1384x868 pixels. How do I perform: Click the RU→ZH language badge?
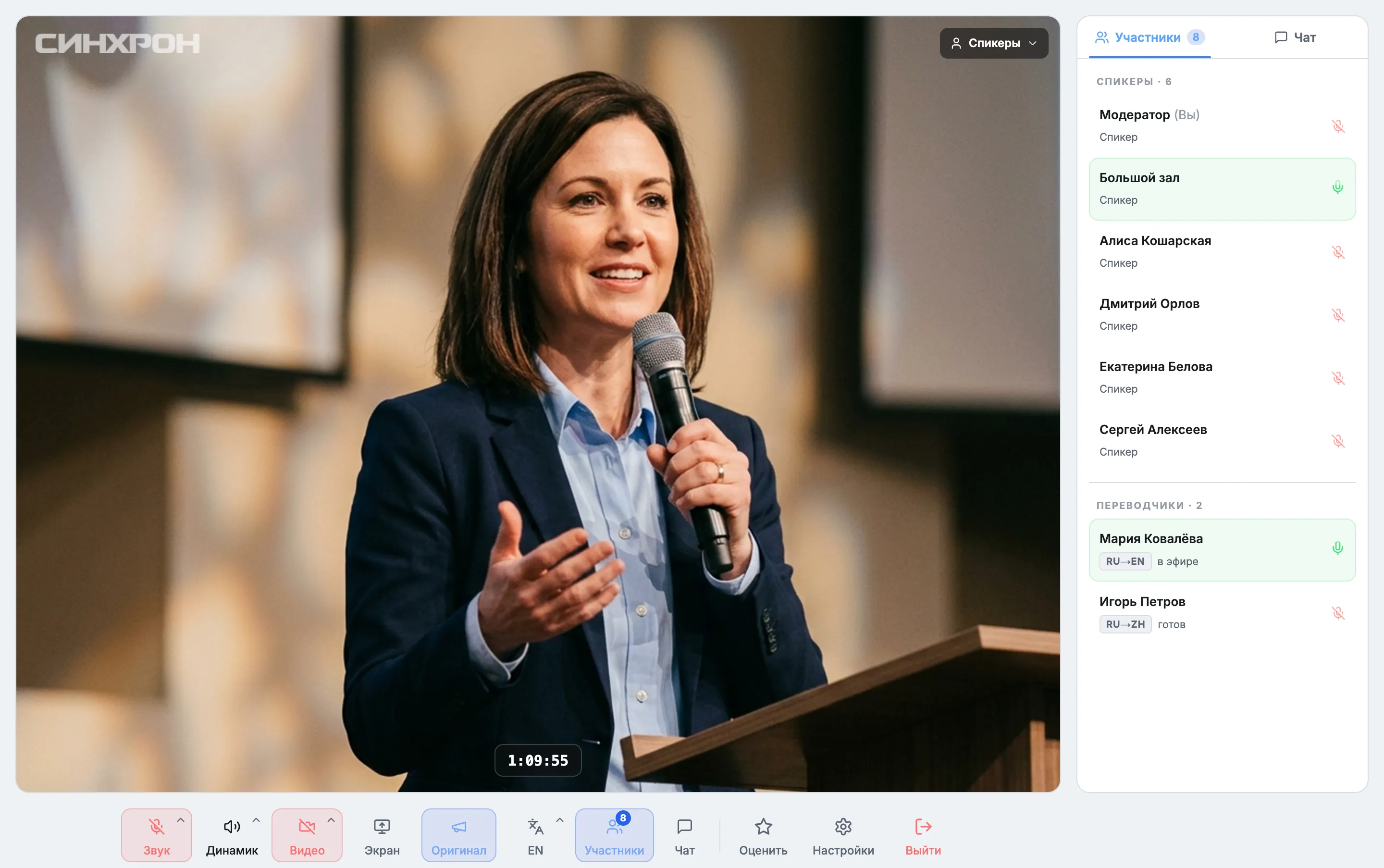tap(1125, 624)
